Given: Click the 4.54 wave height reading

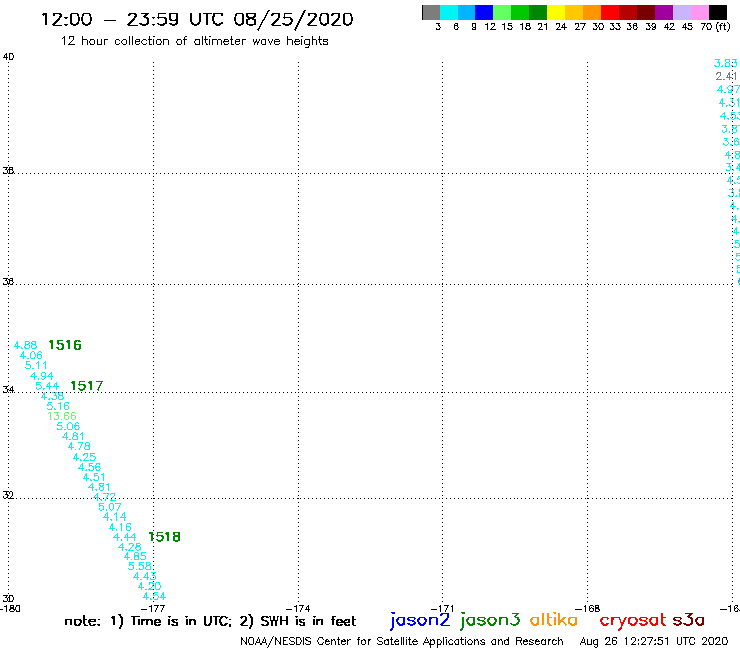Looking at the screenshot, I should (154, 596).
